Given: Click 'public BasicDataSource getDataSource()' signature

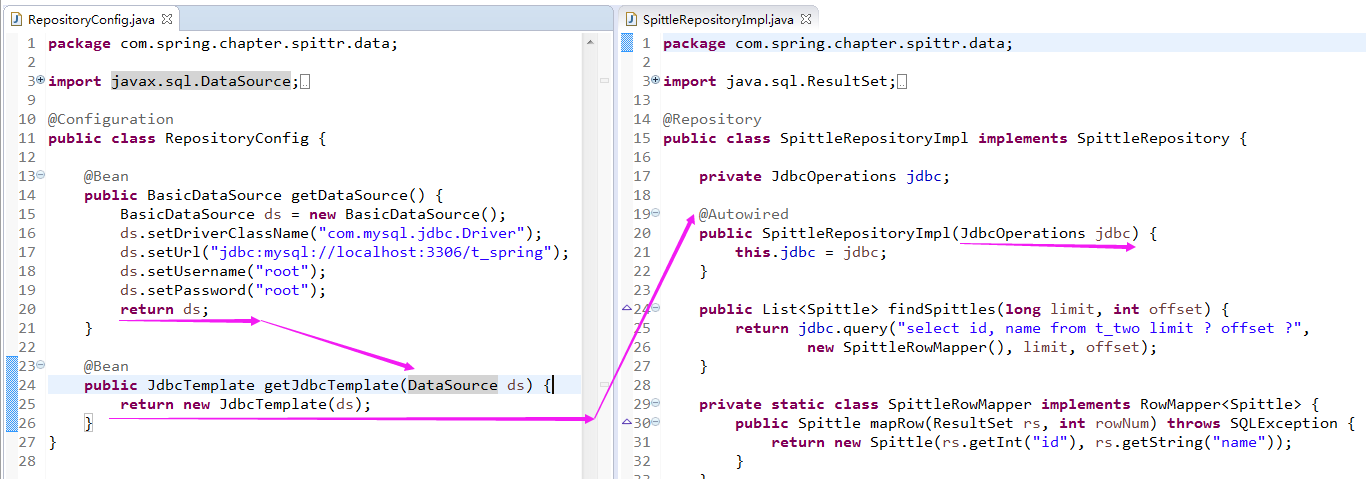Looking at the screenshot, I should coord(263,195).
